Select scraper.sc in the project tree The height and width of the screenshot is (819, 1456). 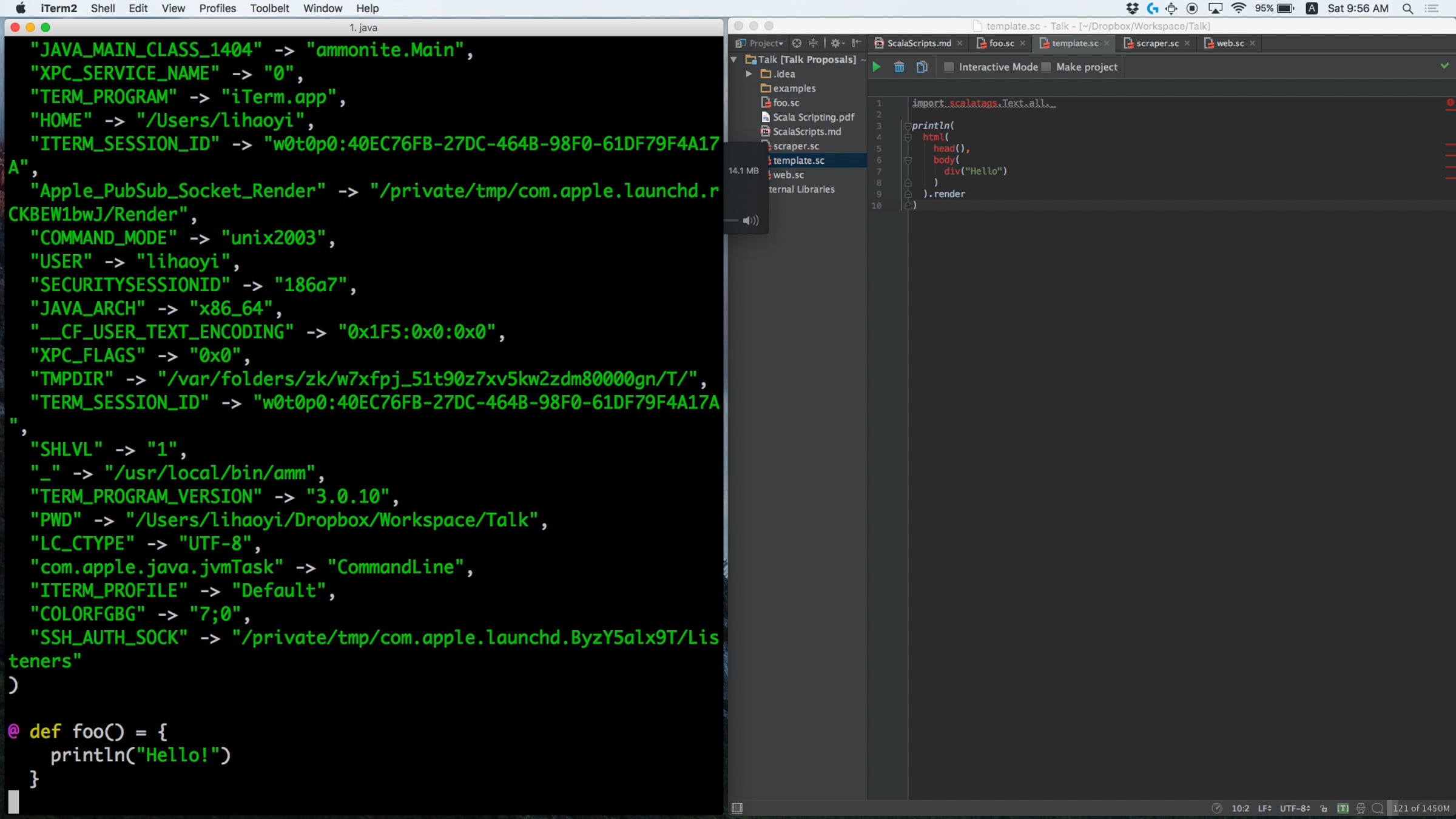[x=795, y=146]
